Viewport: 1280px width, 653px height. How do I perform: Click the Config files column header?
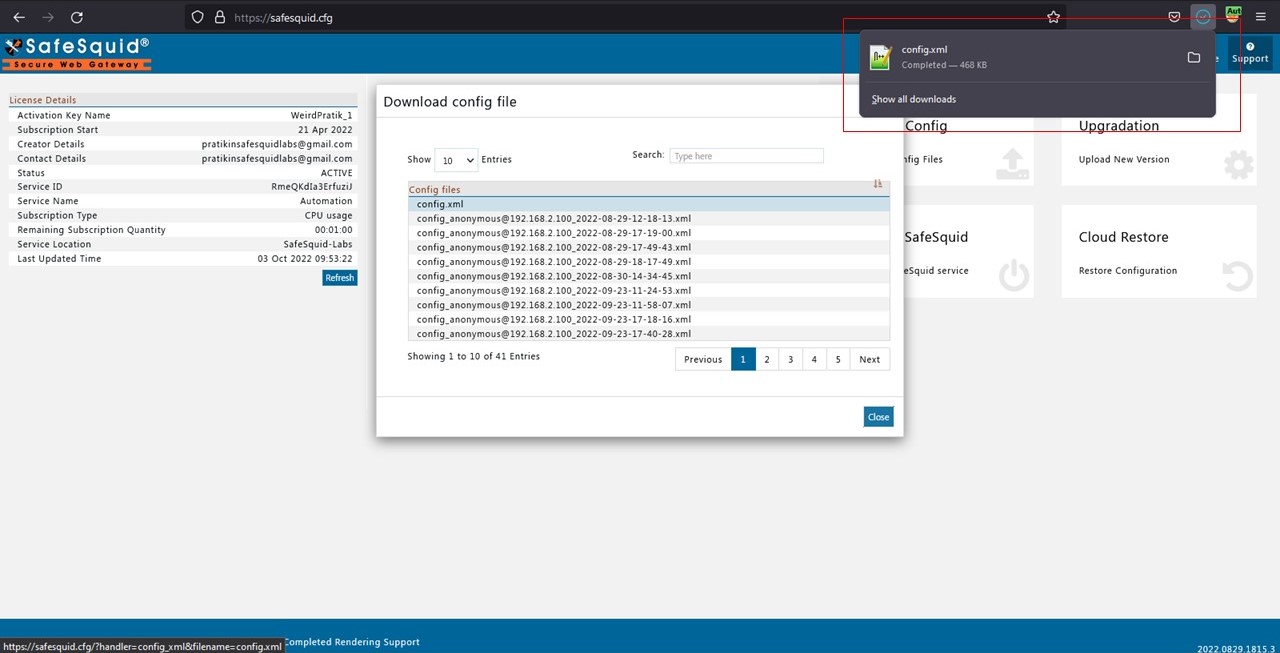(x=648, y=189)
